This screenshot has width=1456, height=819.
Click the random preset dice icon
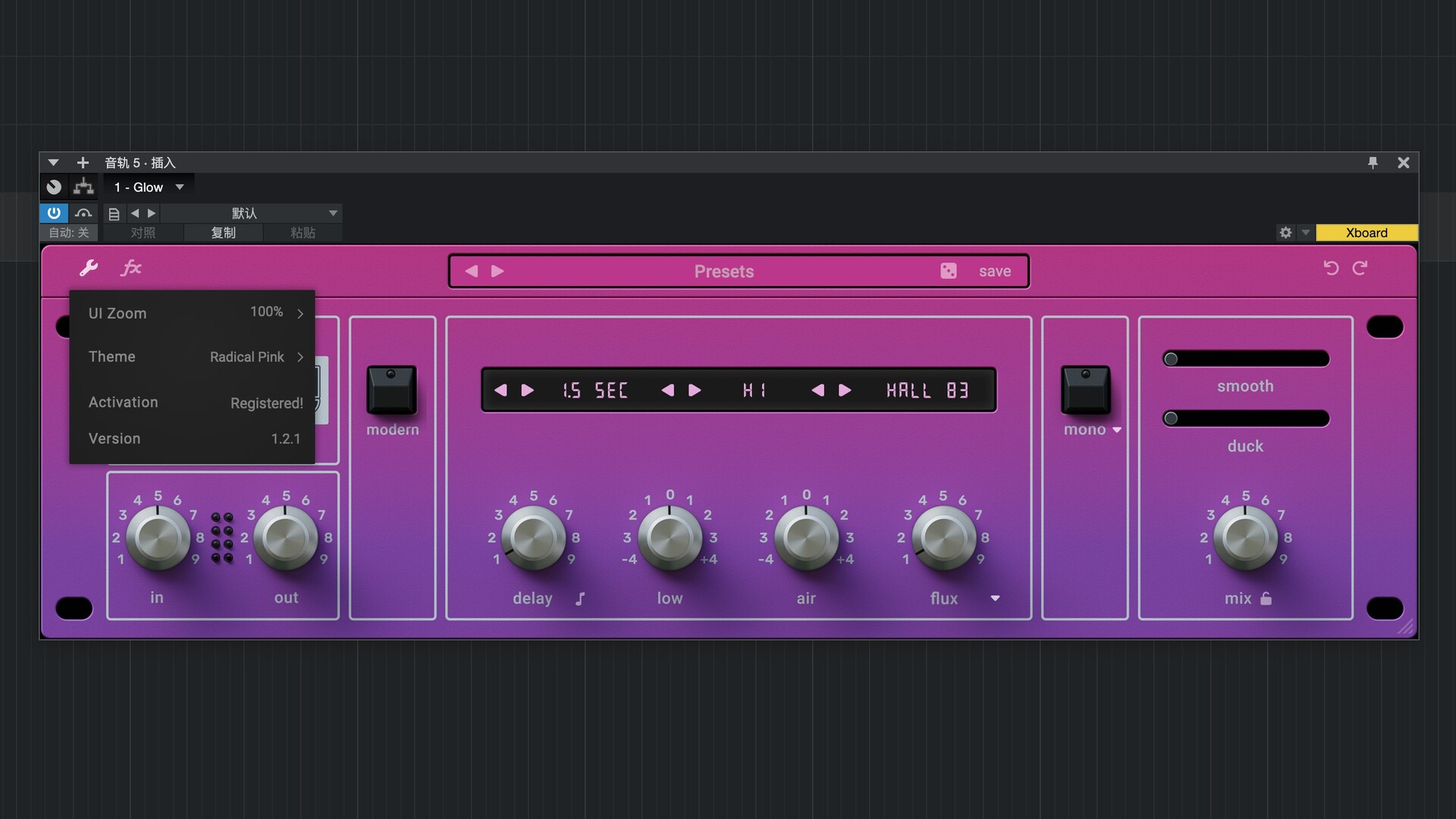tap(948, 271)
